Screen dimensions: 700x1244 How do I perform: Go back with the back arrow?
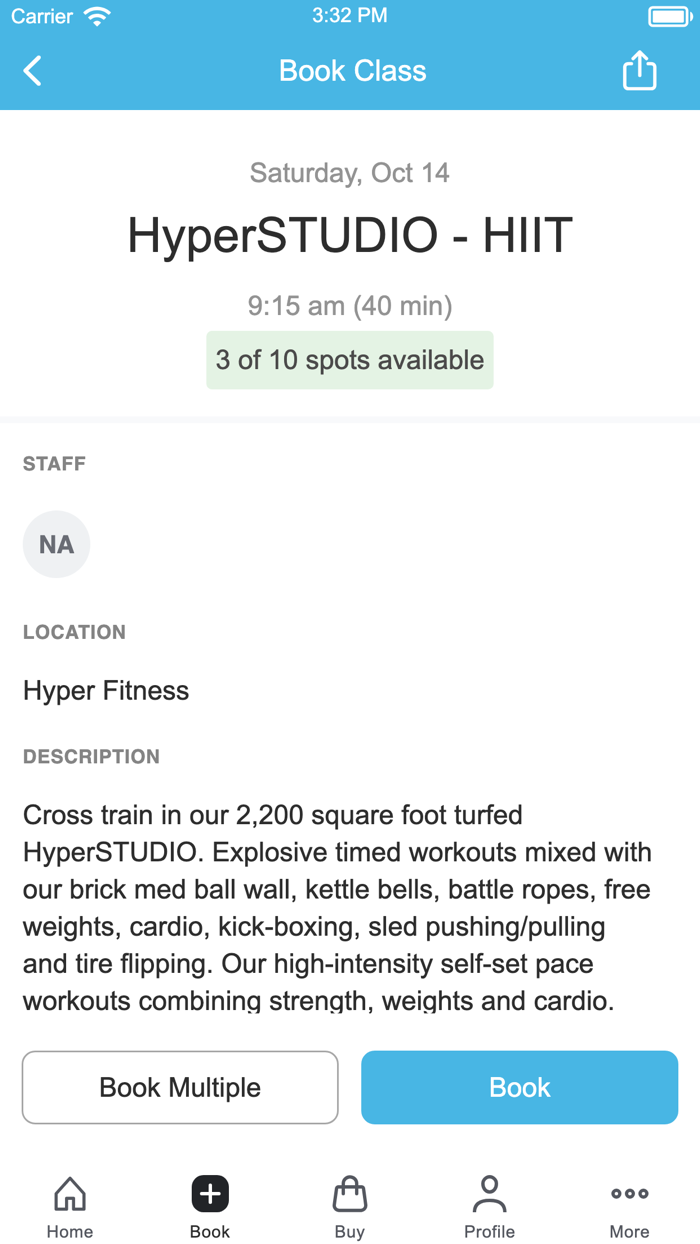[x=32, y=70]
